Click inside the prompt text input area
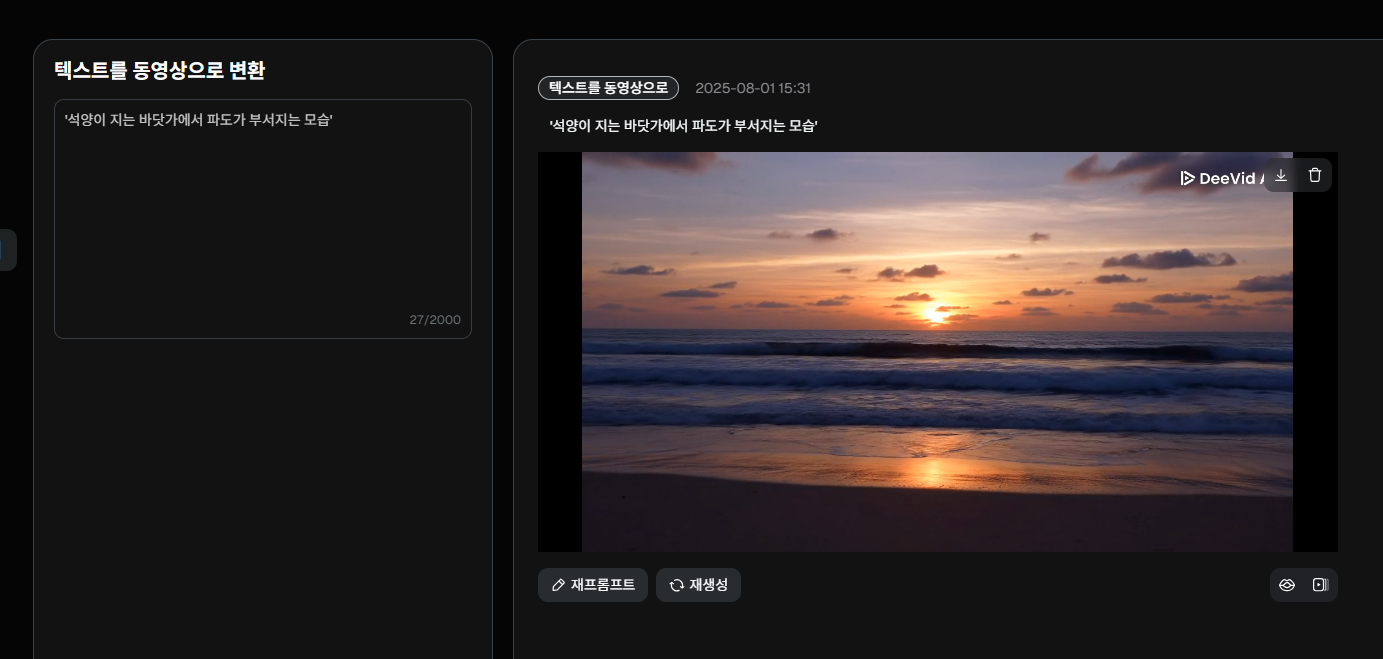This screenshot has width=1383, height=659. [262, 218]
